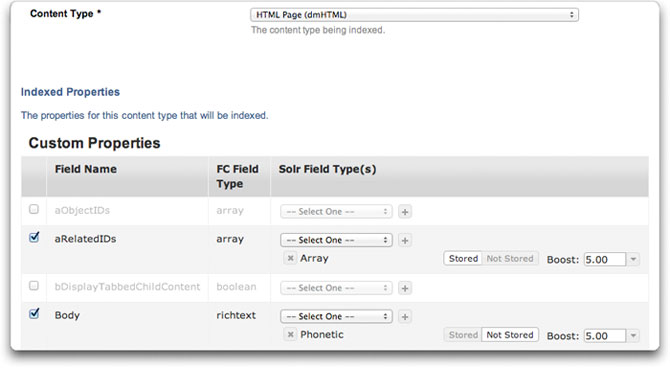Remove the Array field type tag
The width and height of the screenshot is (670, 368).
(291, 258)
